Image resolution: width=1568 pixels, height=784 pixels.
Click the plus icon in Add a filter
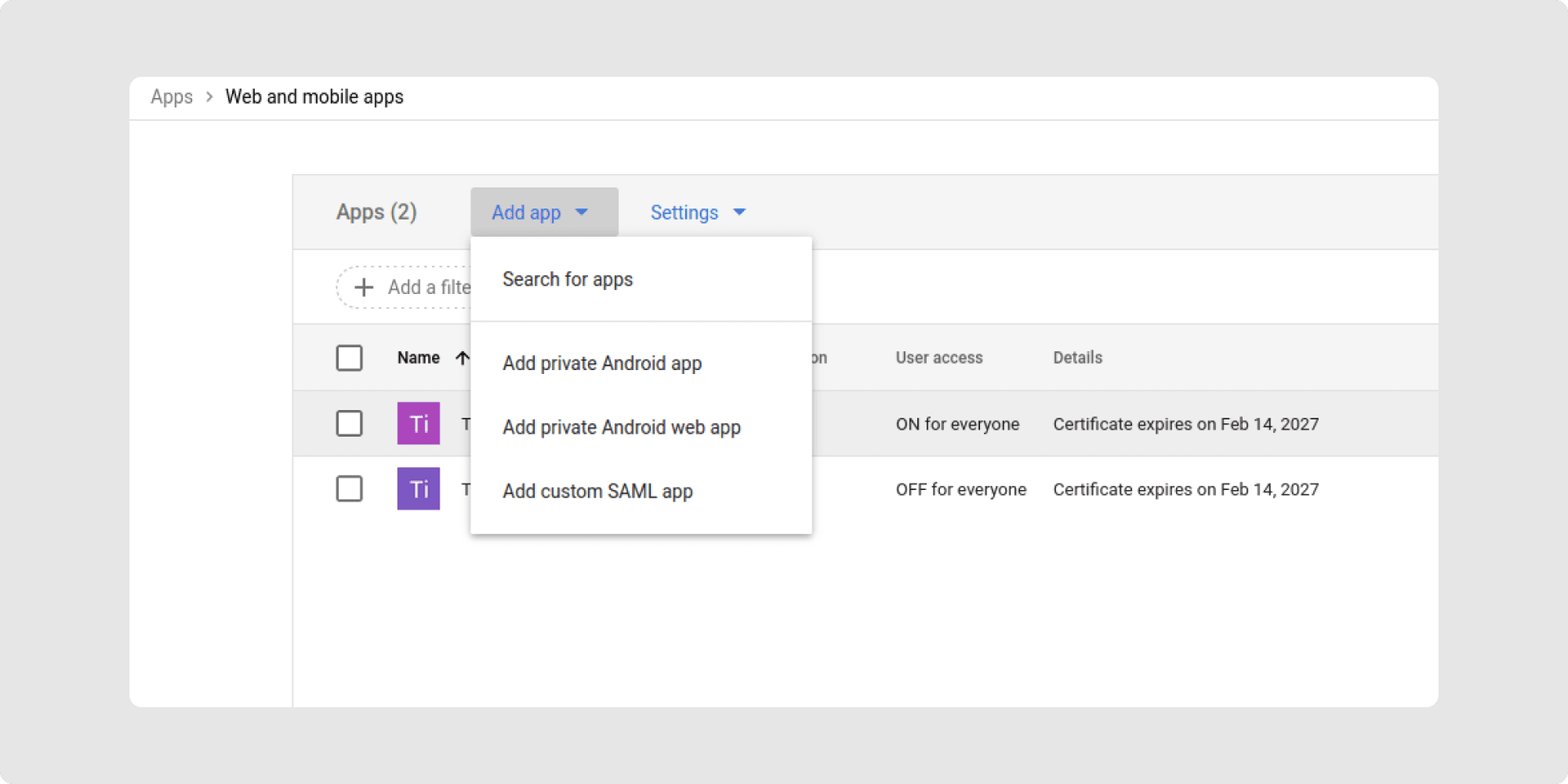click(363, 287)
